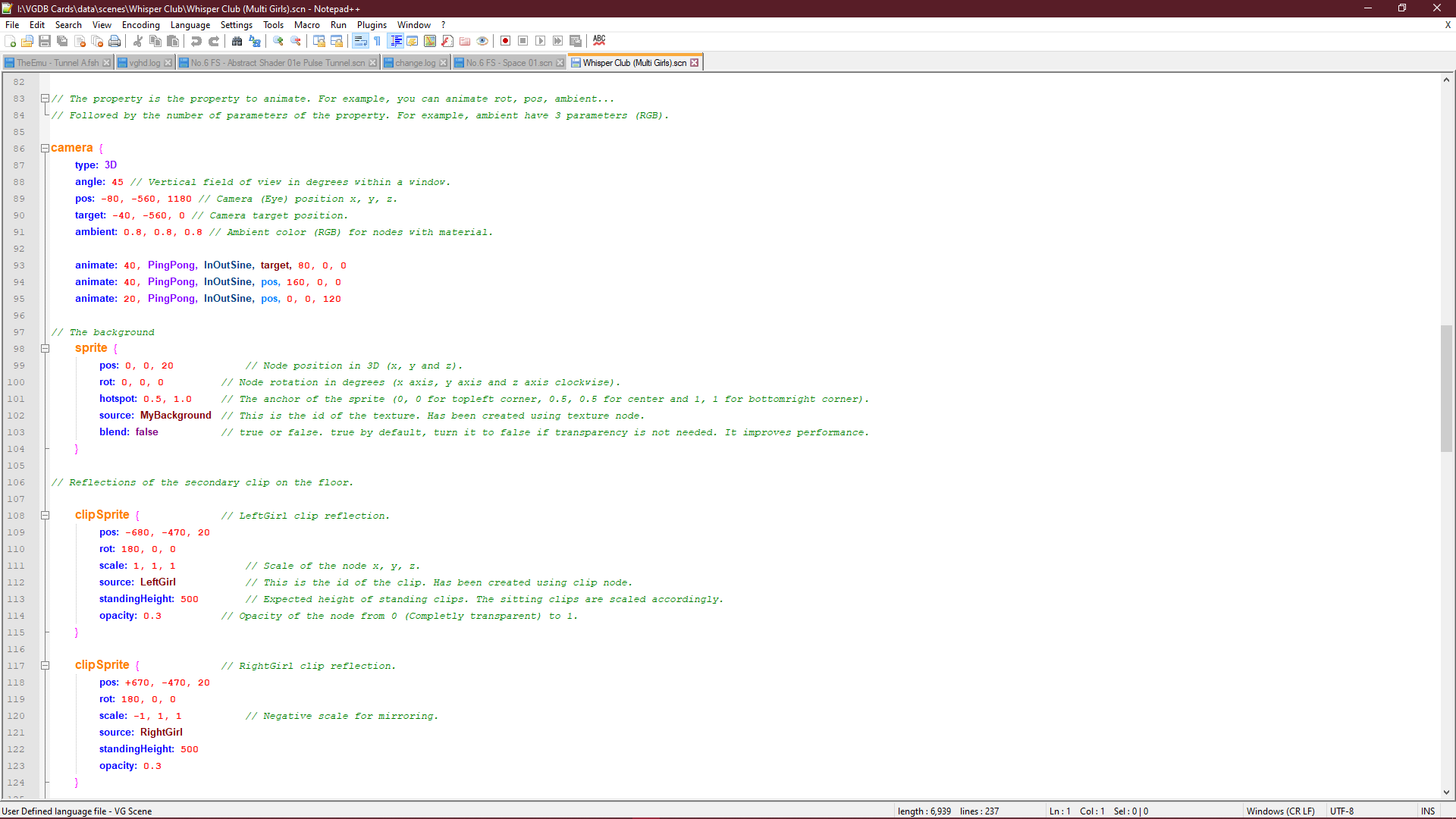This screenshot has height=819, width=1456.
Task: Click the Undo arrow icon
Action: coord(196,41)
